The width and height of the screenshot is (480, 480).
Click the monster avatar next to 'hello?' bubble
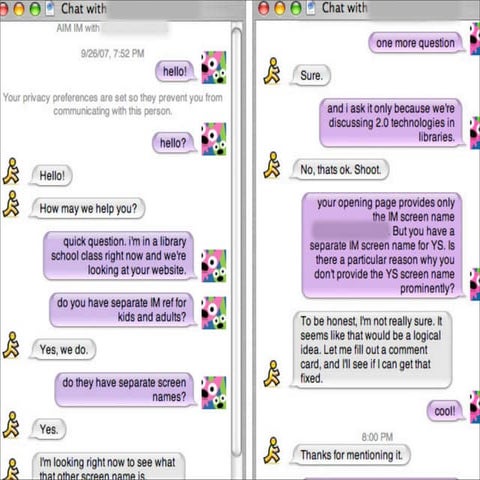(x=214, y=139)
